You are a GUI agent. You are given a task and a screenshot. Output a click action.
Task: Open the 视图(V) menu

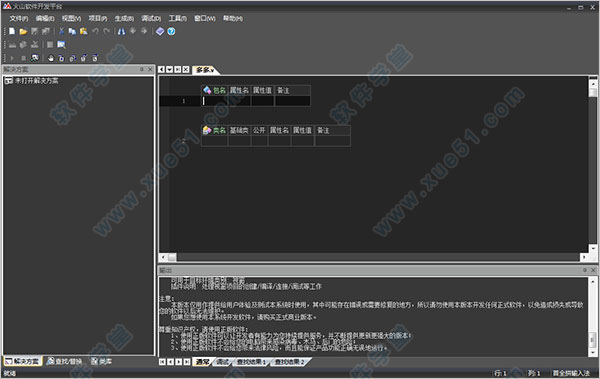pyautogui.click(x=72, y=18)
